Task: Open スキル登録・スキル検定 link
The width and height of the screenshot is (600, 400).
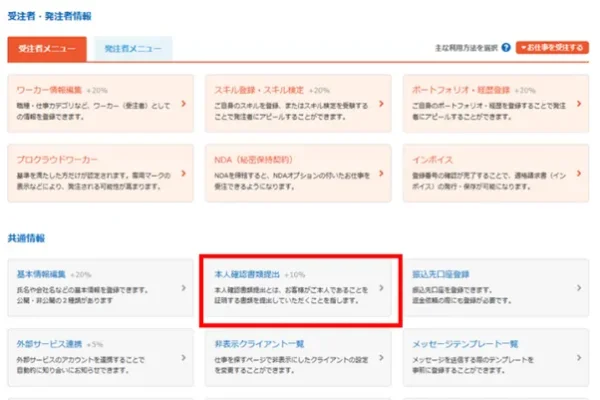Action: (259, 90)
